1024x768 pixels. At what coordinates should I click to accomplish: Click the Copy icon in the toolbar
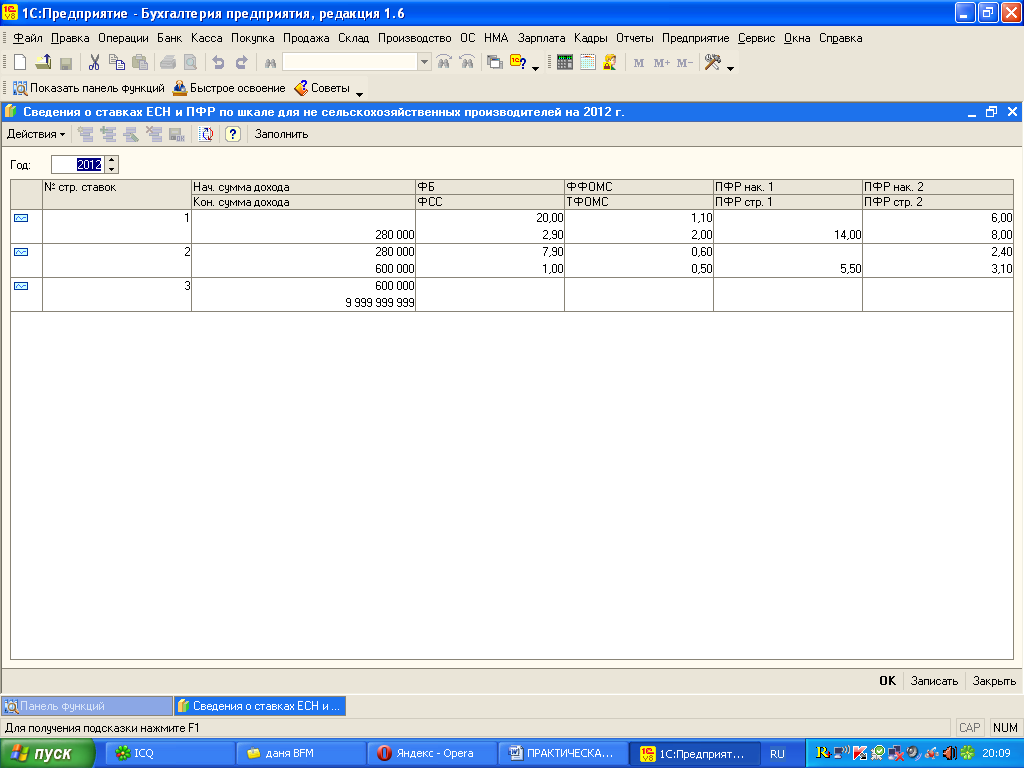pos(116,63)
